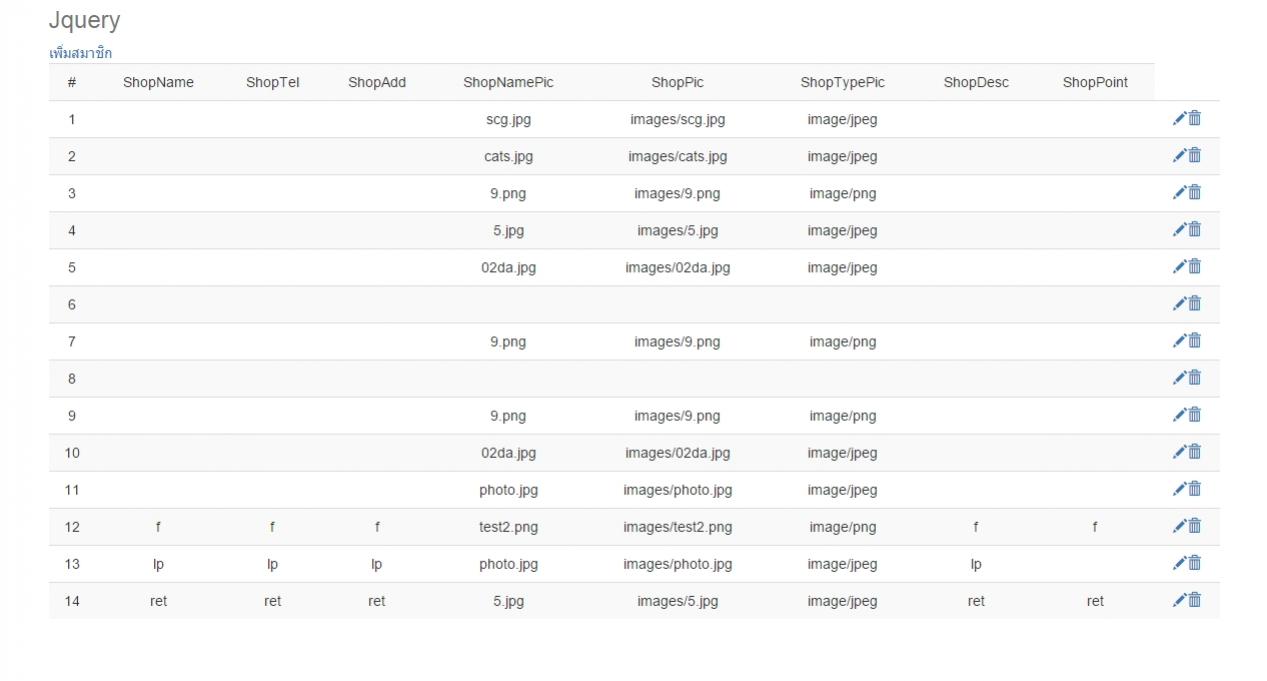The height and width of the screenshot is (681, 1267).
Task: Edit row 3 via the pencil icon
Action: 1179,193
